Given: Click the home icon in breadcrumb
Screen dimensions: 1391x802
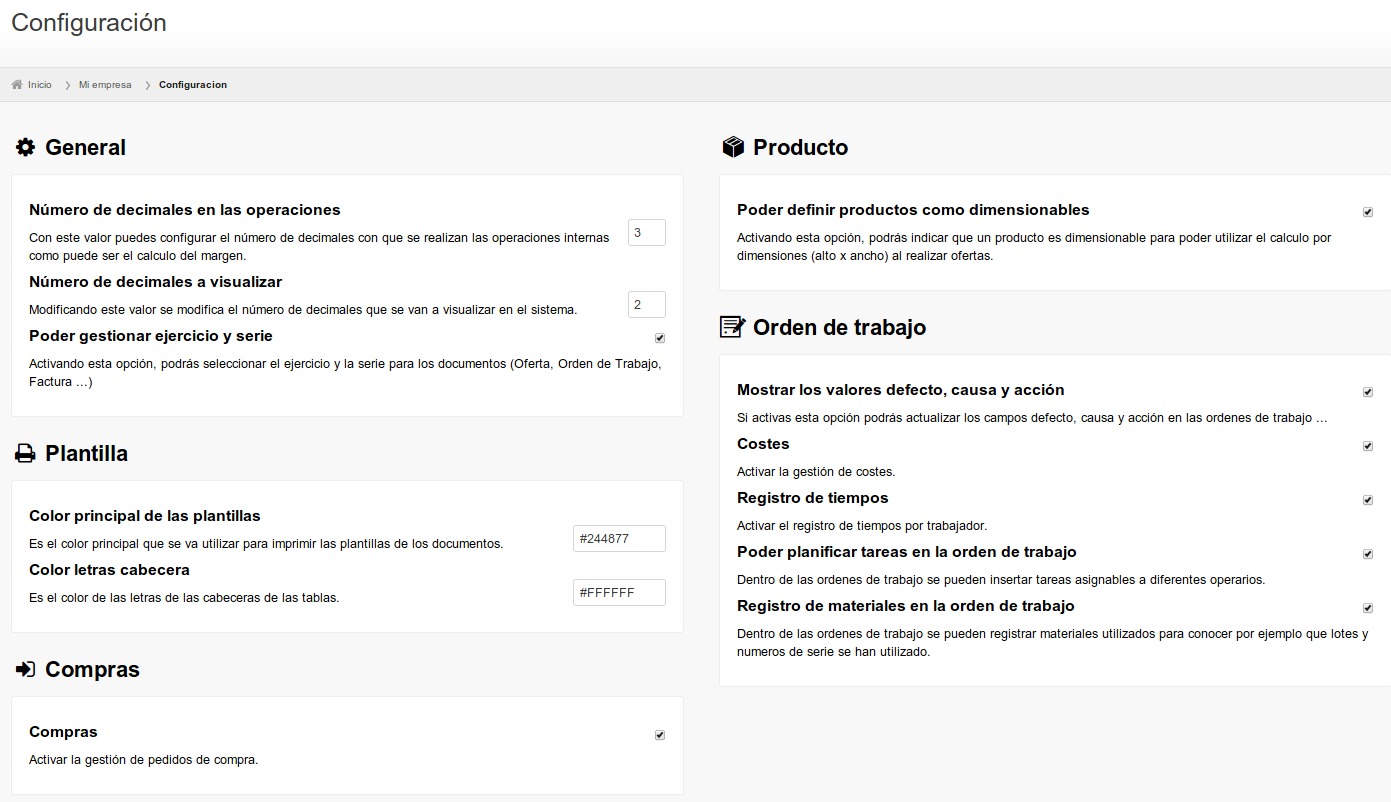Looking at the screenshot, I should 17,85.
